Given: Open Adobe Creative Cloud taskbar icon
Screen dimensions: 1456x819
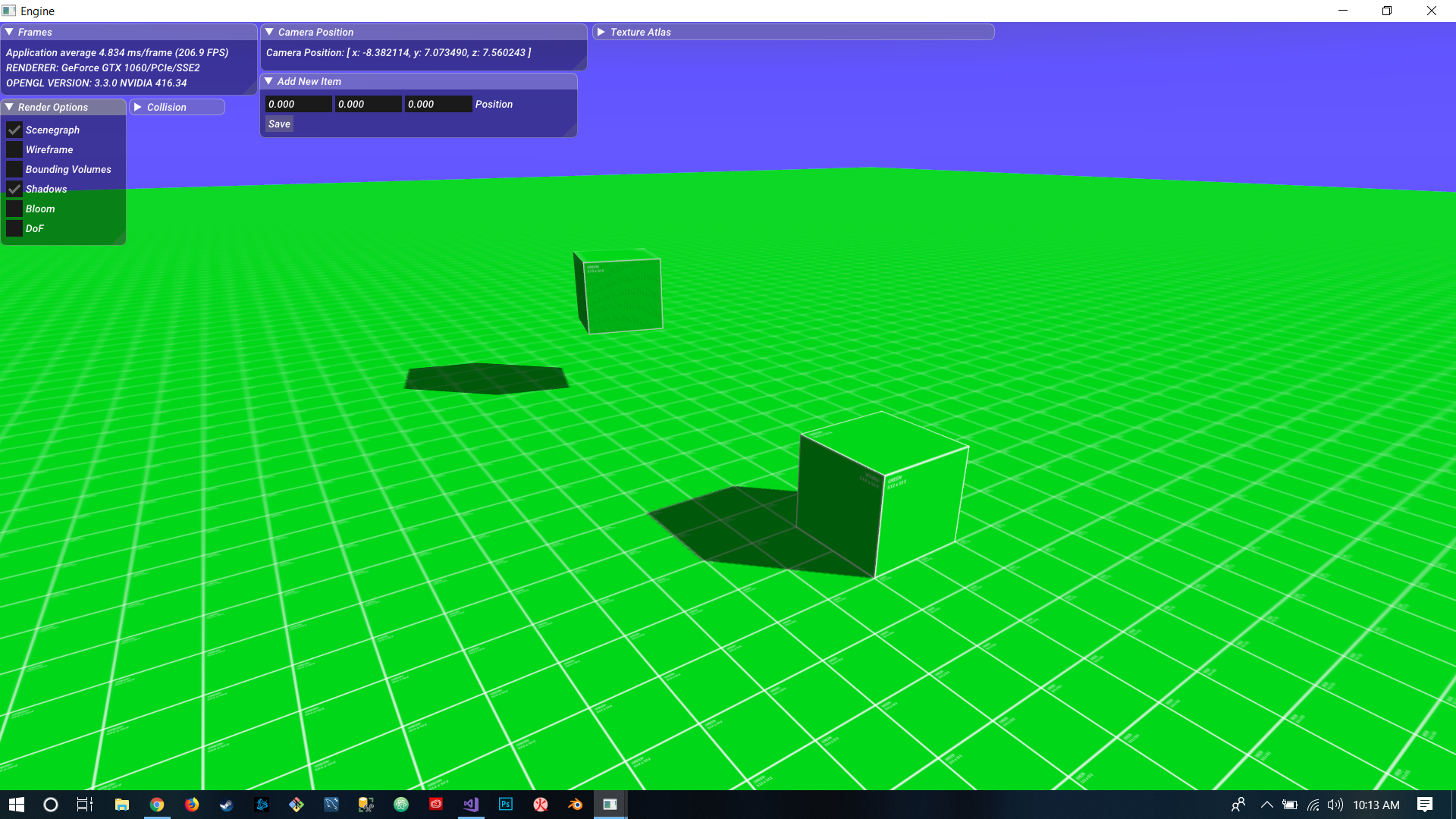Looking at the screenshot, I should point(436,805).
